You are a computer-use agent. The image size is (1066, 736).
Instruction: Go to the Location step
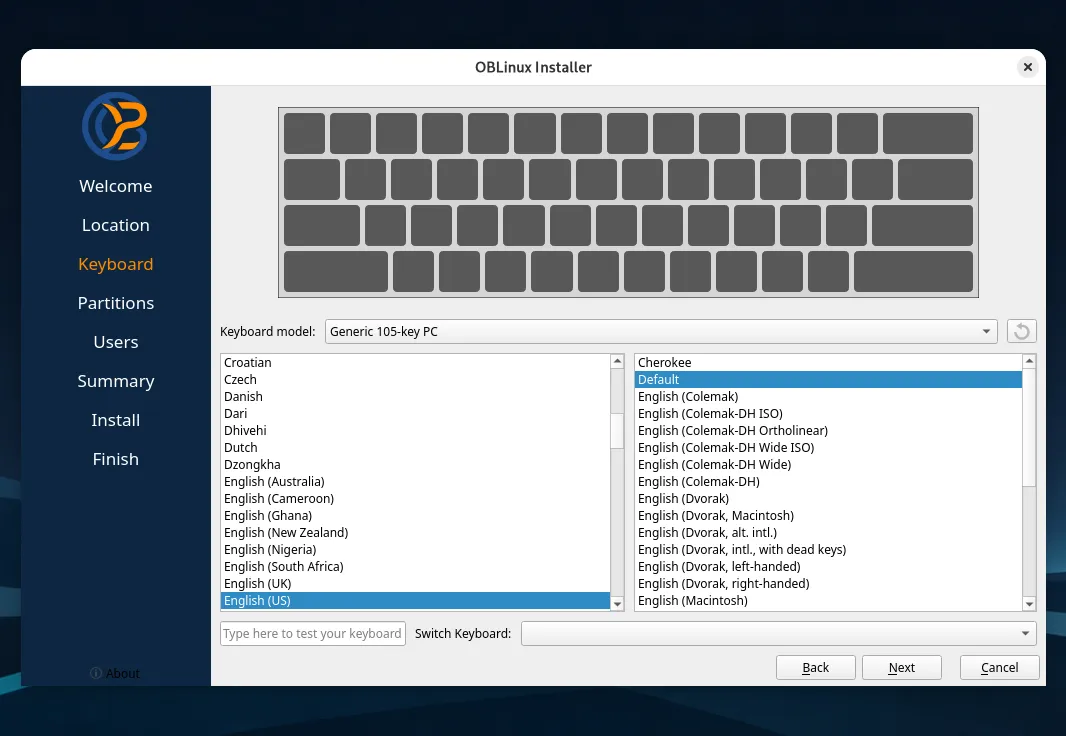point(116,225)
